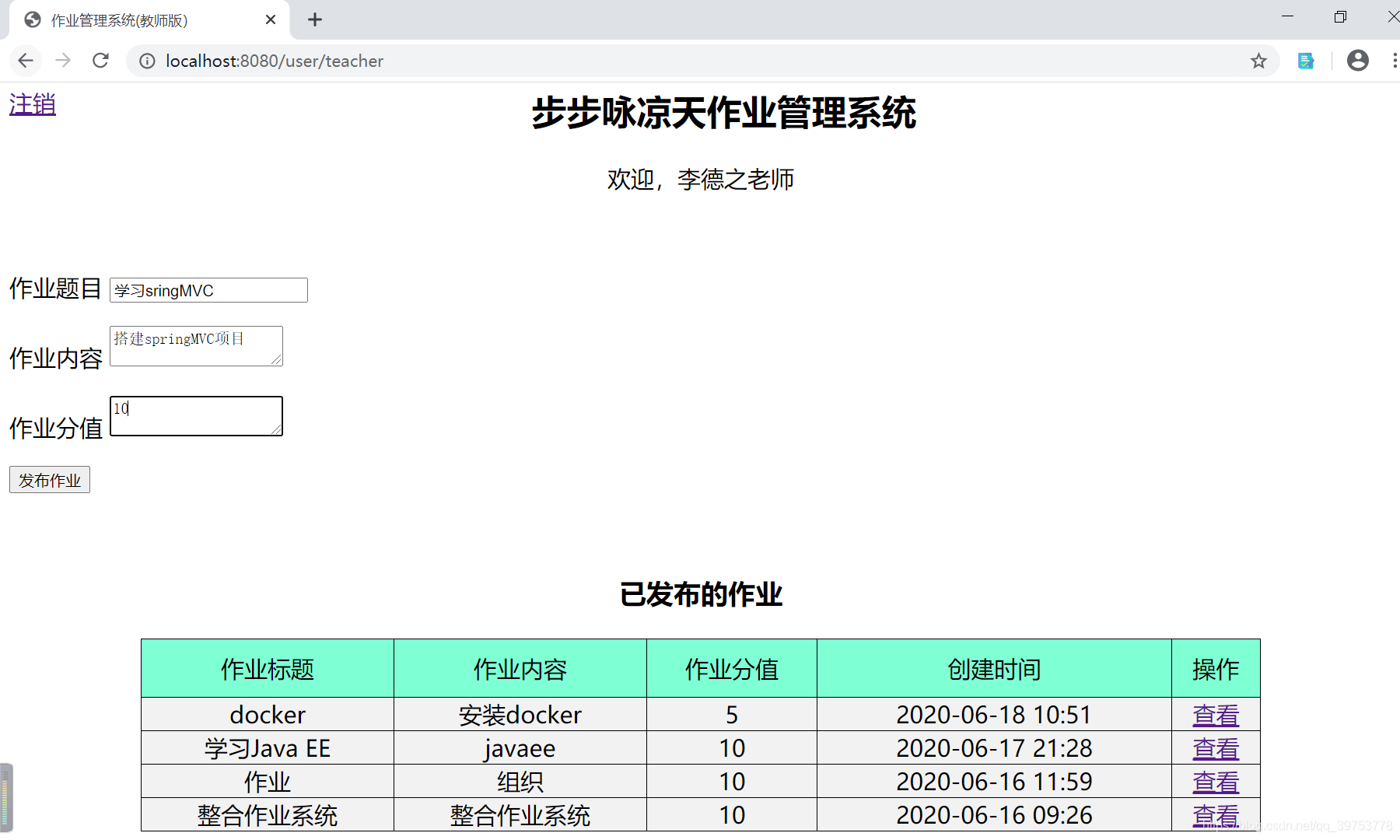Viewport: 1400px width, 840px height.
Task: Restore down the browser window
Action: [x=1340, y=16]
